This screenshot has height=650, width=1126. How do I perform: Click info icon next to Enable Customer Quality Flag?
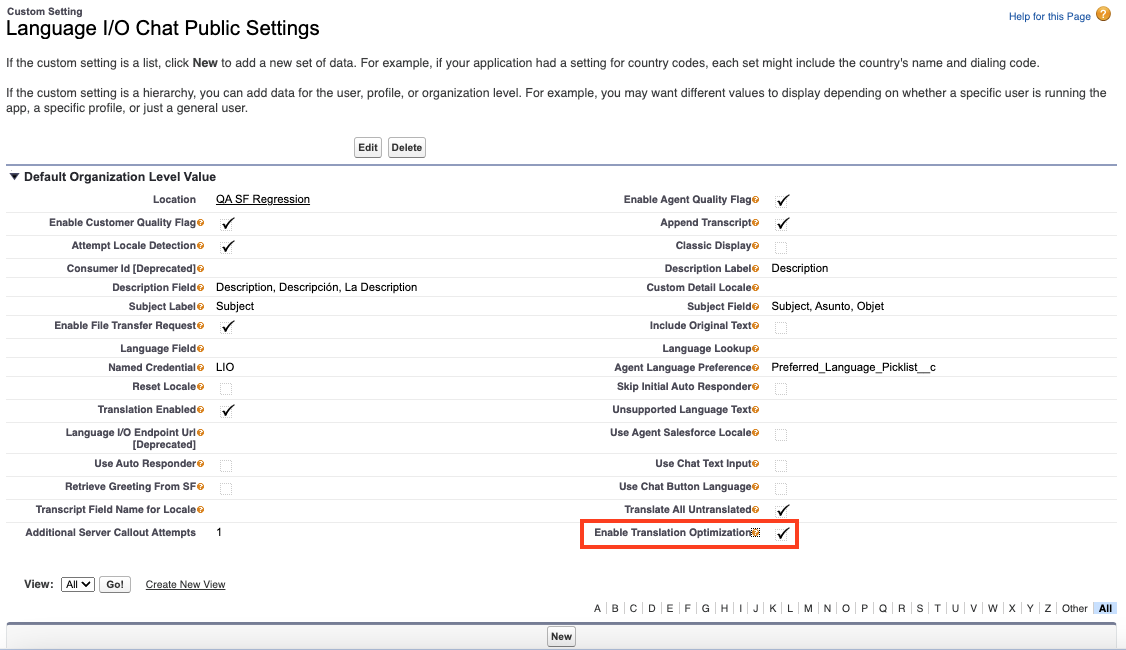click(x=201, y=223)
